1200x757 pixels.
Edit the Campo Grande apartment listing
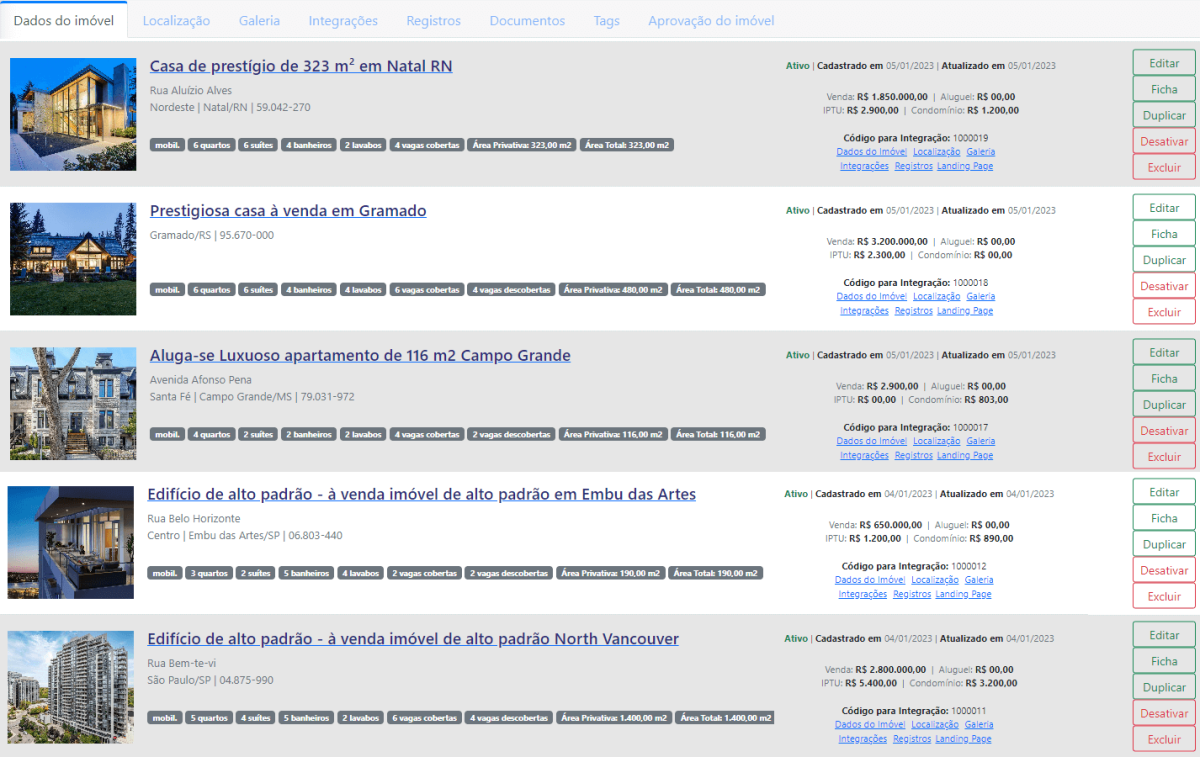[1164, 352]
